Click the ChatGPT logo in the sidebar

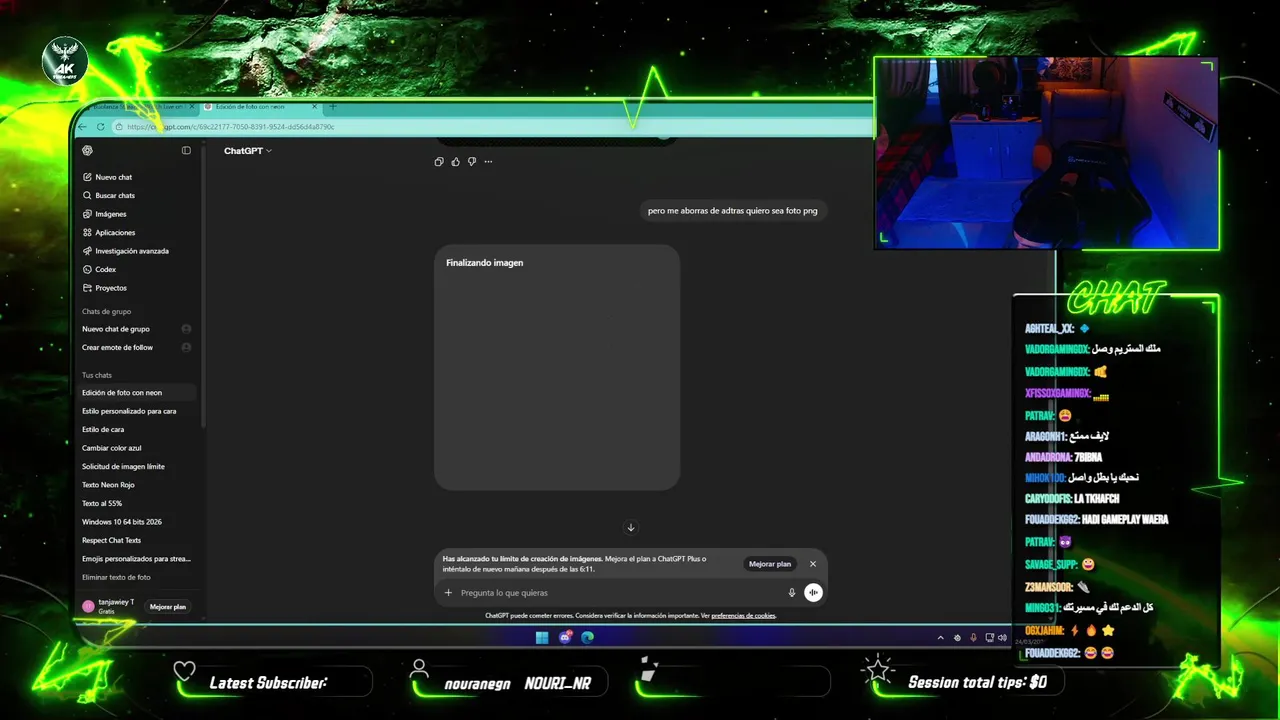click(87, 151)
